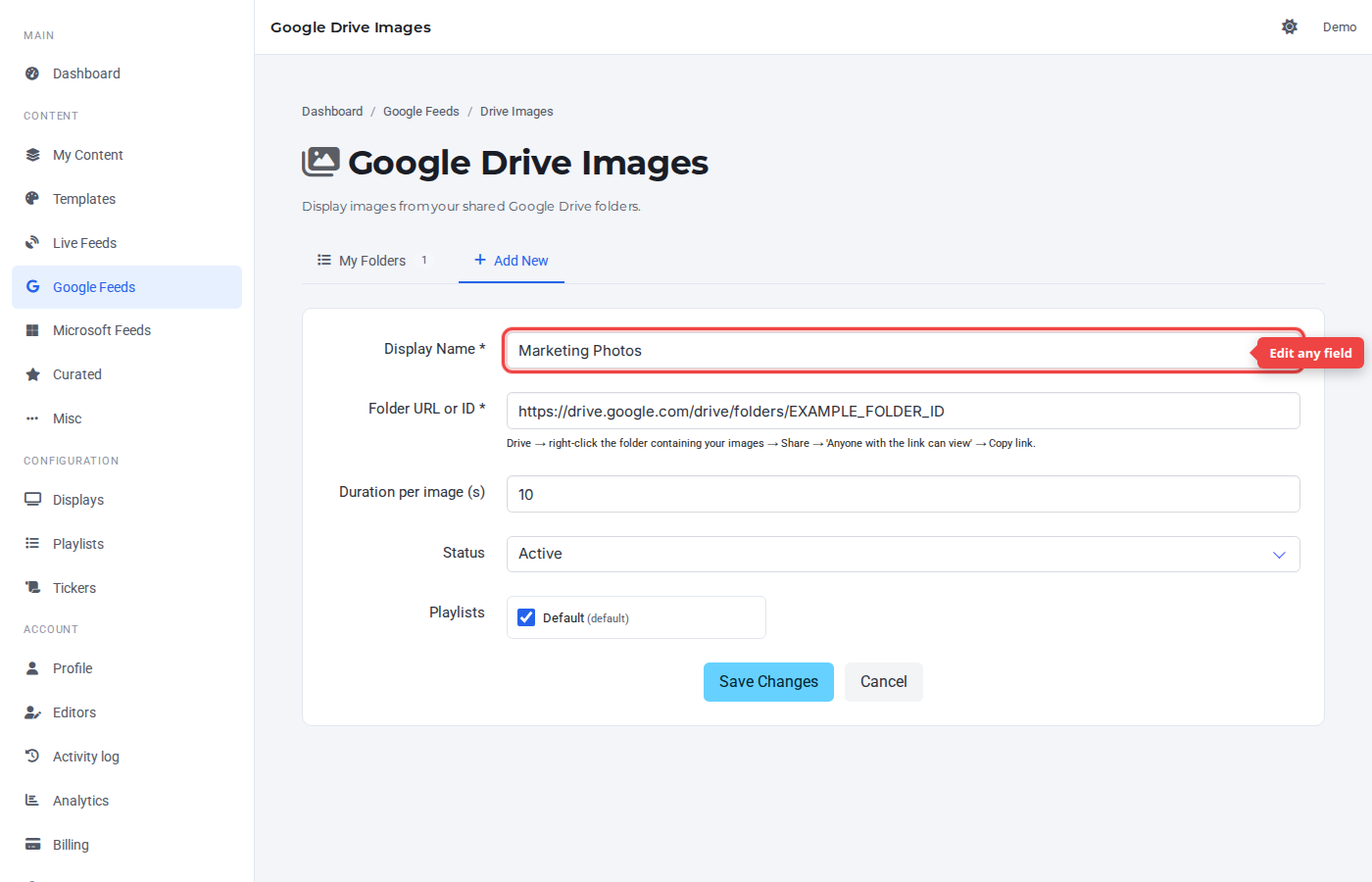
Task: Click the Analytics chart icon
Action: pyautogui.click(x=32, y=801)
